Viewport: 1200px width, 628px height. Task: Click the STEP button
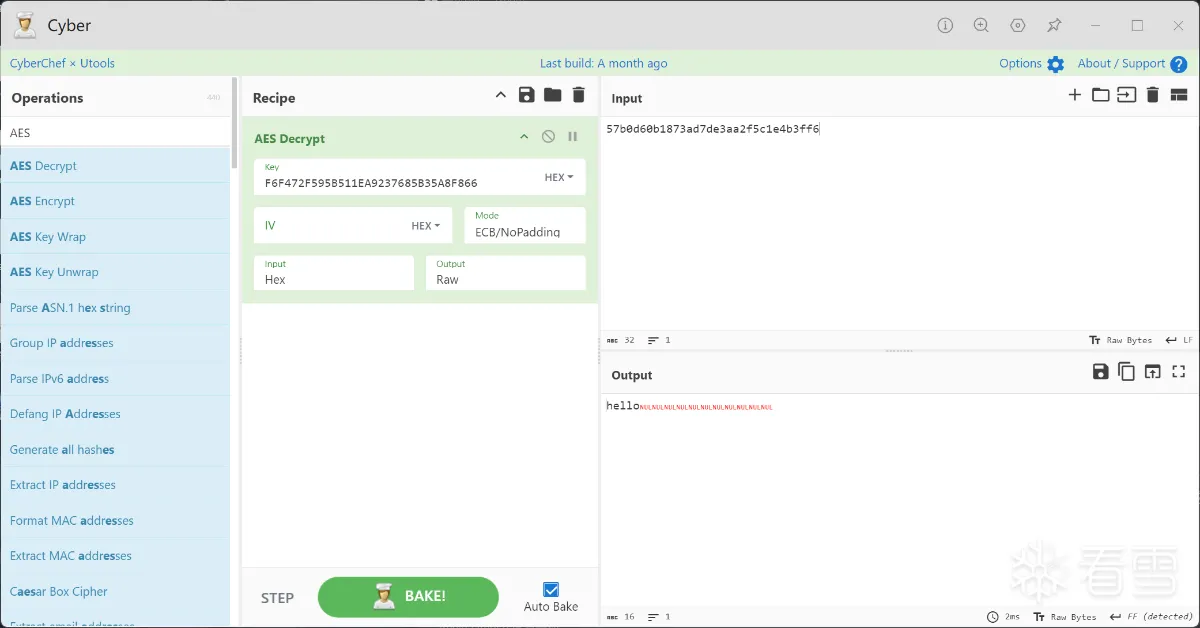(277, 598)
